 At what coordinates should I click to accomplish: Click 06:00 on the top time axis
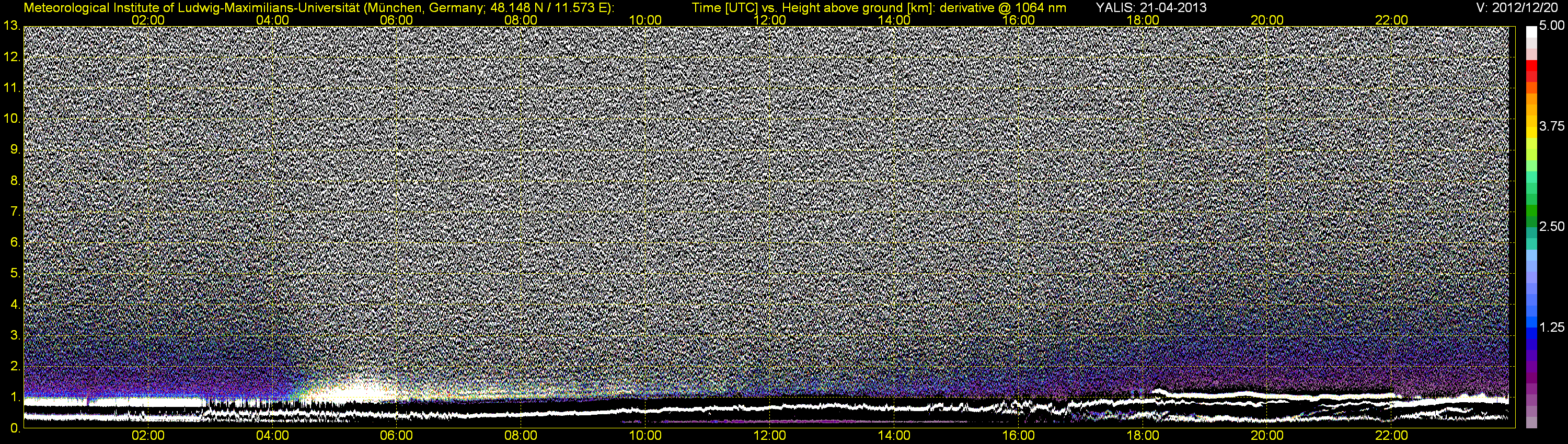397,20
